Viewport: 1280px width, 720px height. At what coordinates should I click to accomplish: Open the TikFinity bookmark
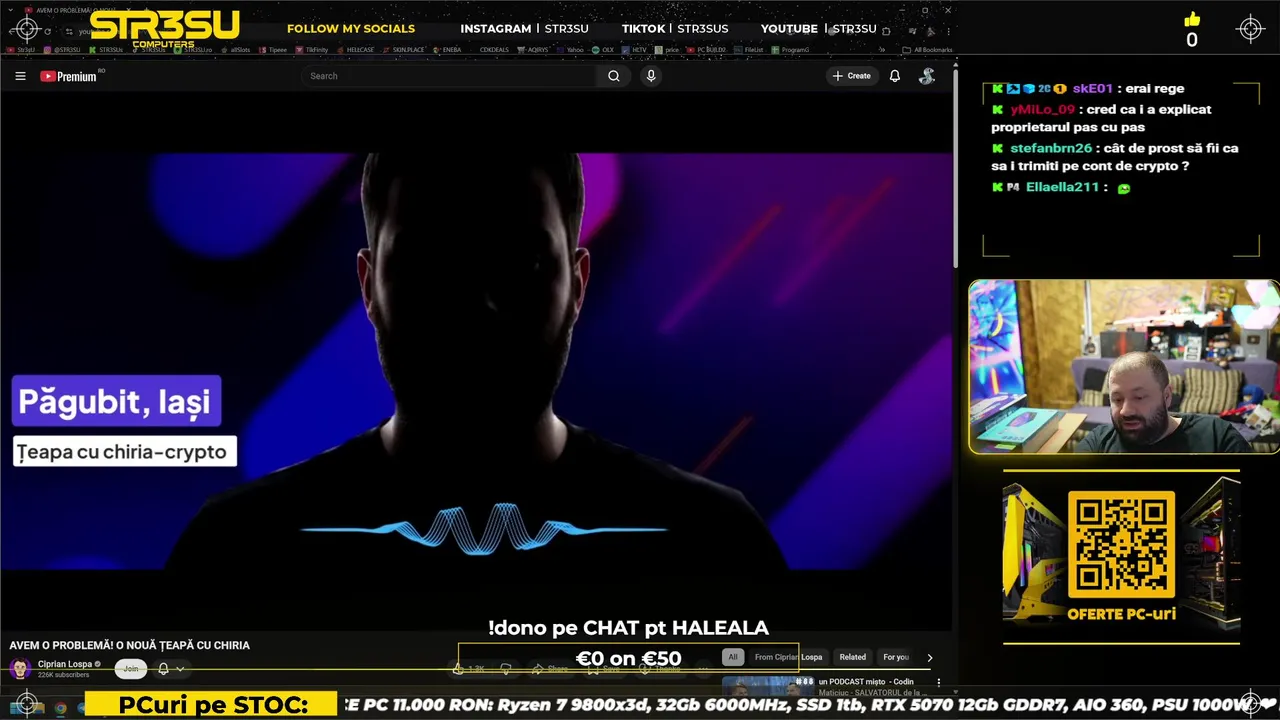pyautogui.click(x=312, y=49)
